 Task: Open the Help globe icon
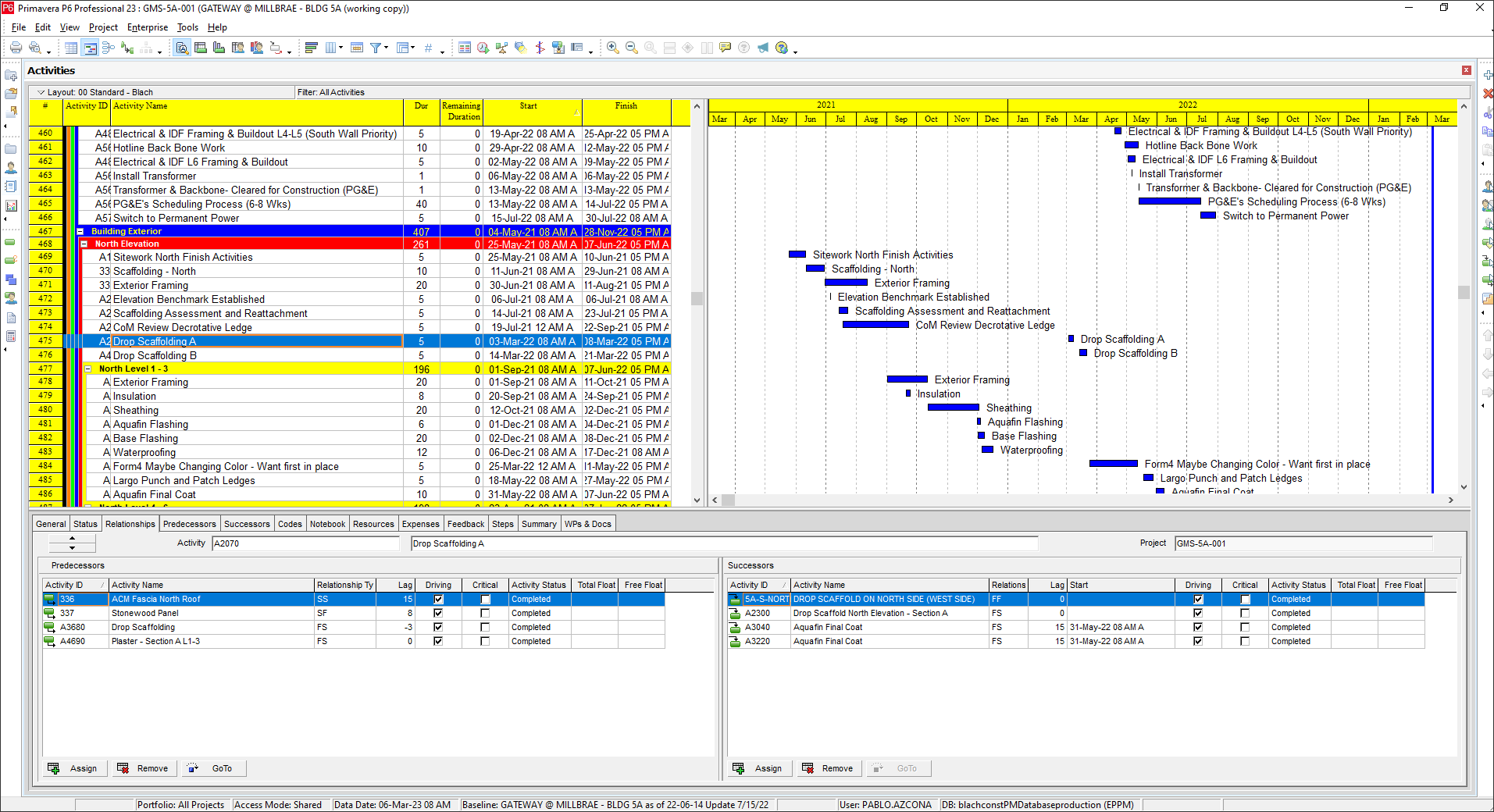782,48
